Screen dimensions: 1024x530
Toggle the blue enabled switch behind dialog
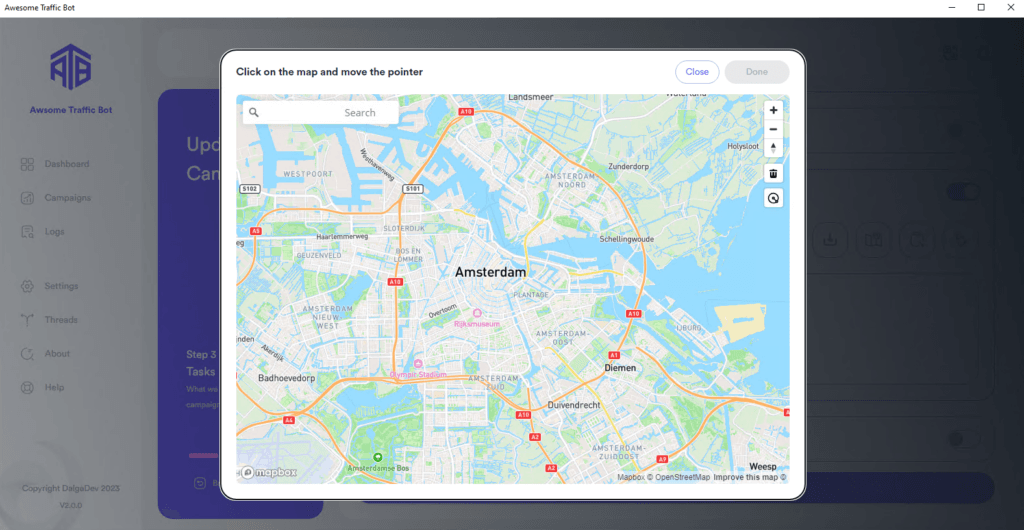click(x=963, y=192)
